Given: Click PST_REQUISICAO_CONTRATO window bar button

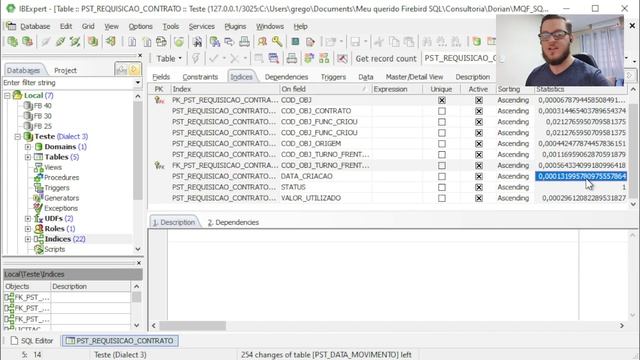Looking at the screenshot, I should [120, 340].
